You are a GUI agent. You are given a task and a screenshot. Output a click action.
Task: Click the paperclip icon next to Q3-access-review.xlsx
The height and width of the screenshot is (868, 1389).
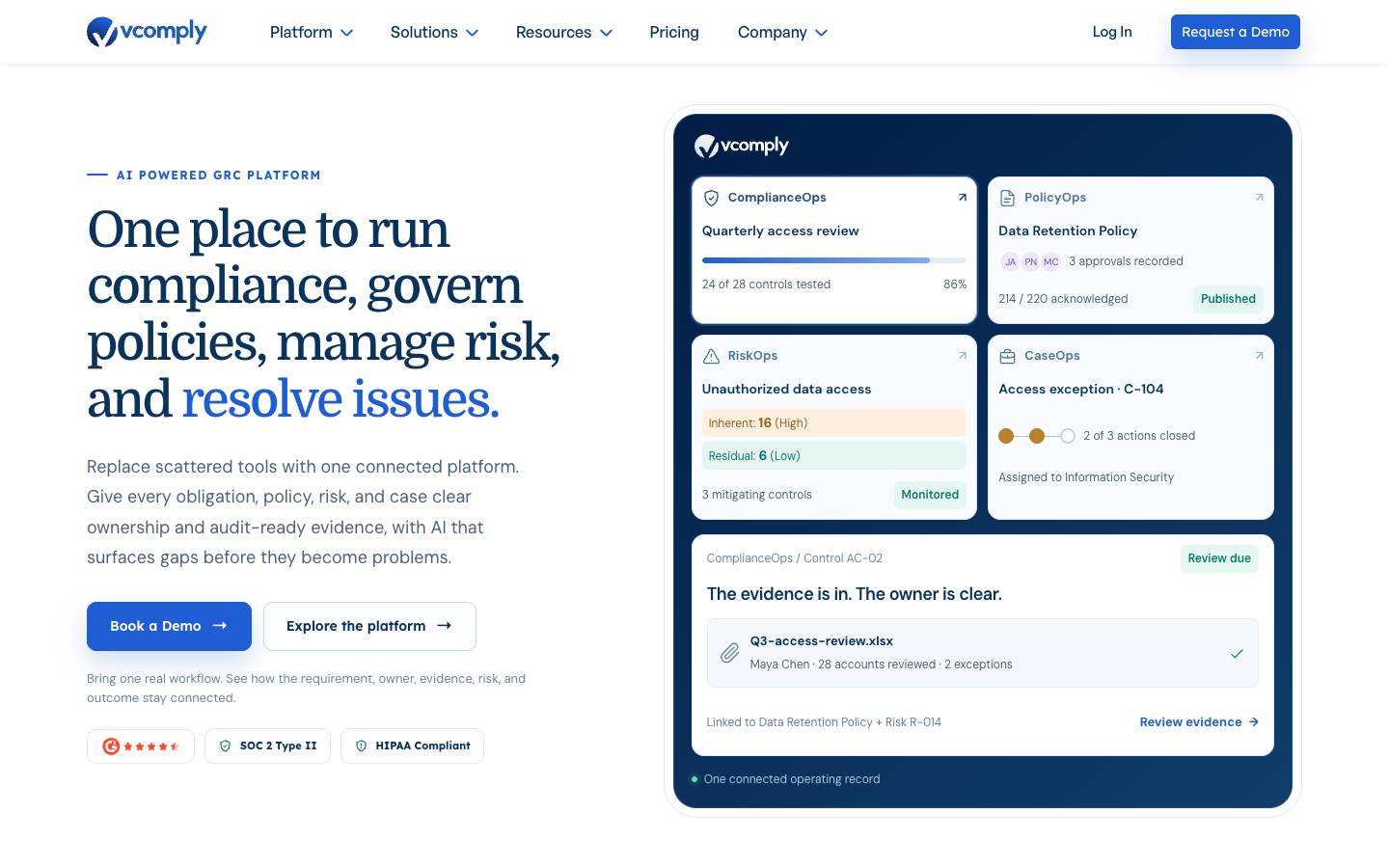click(730, 653)
